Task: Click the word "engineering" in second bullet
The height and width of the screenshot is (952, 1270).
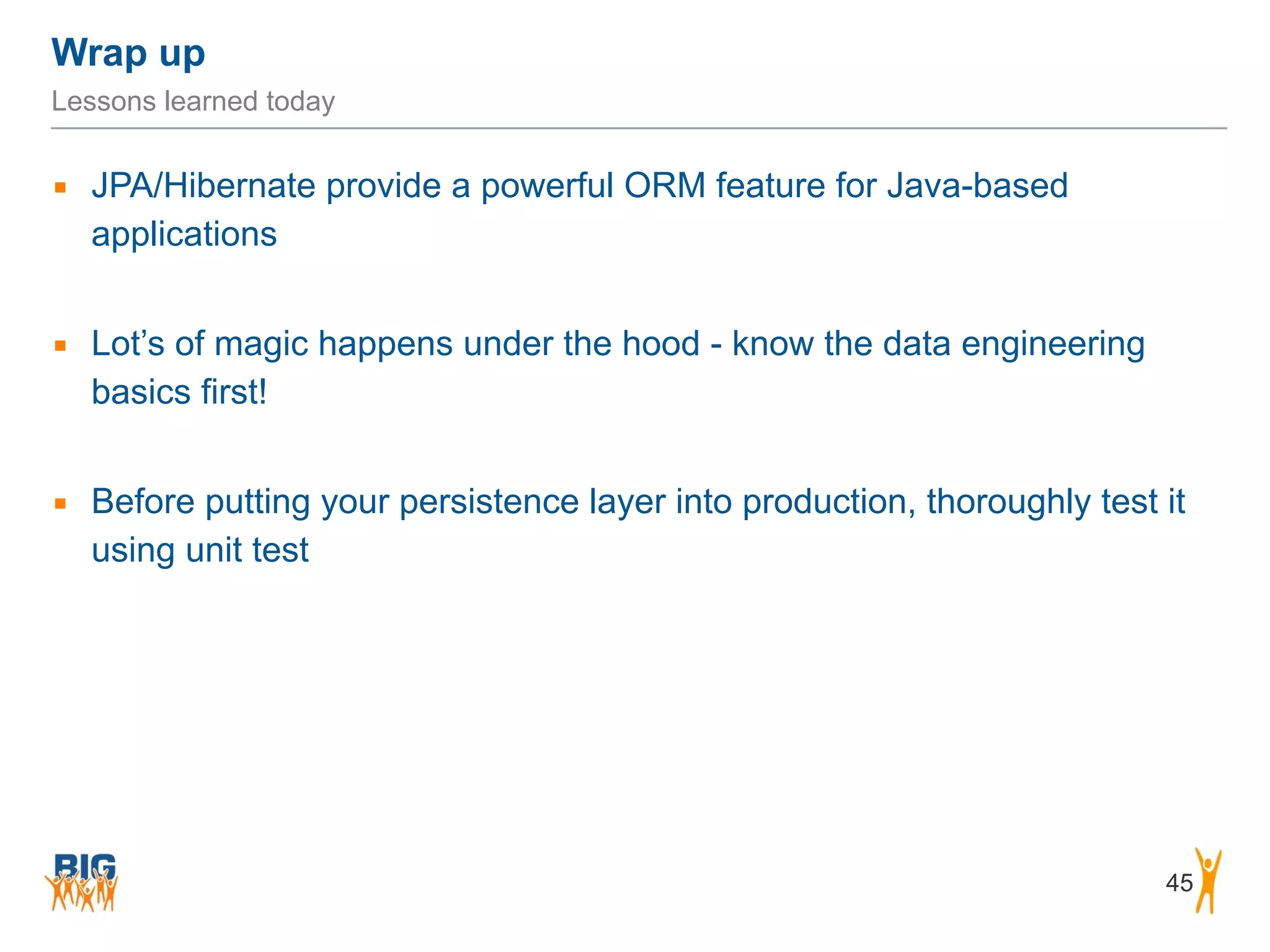Action: (1052, 343)
